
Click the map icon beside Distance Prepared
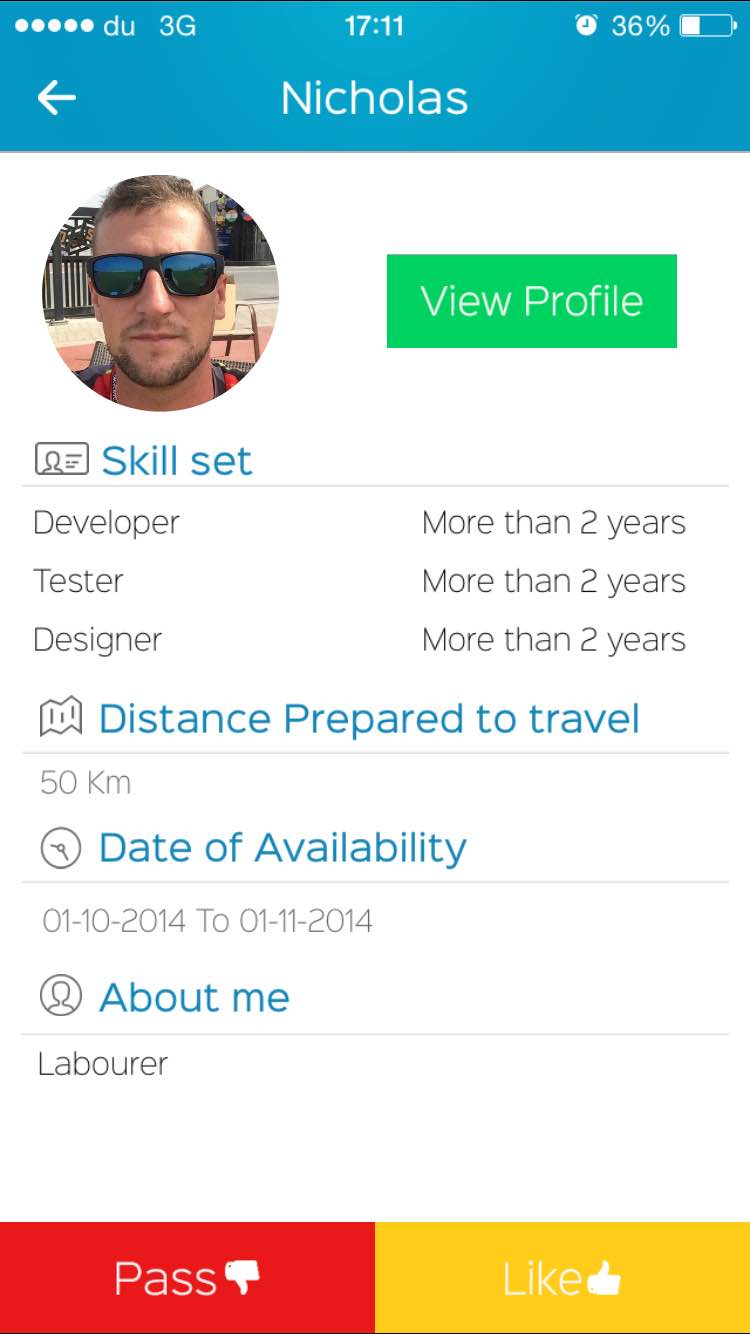point(60,718)
